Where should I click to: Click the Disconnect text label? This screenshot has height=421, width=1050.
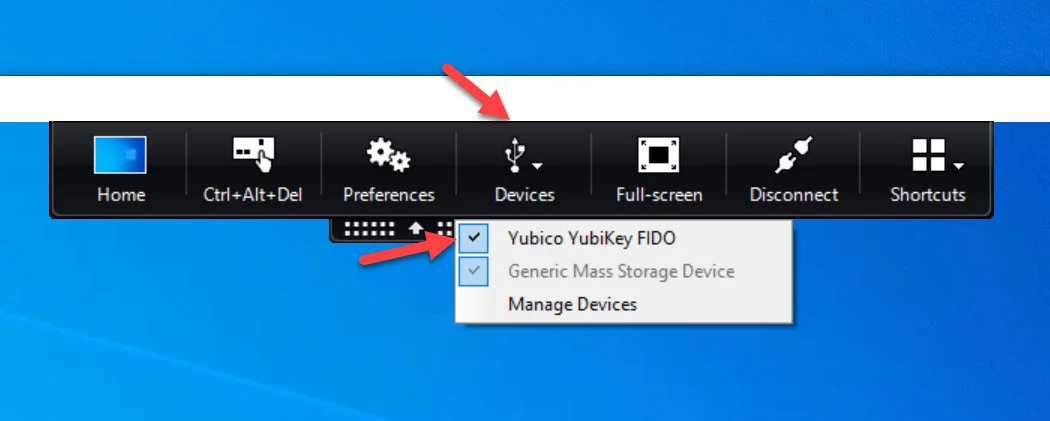coord(794,195)
